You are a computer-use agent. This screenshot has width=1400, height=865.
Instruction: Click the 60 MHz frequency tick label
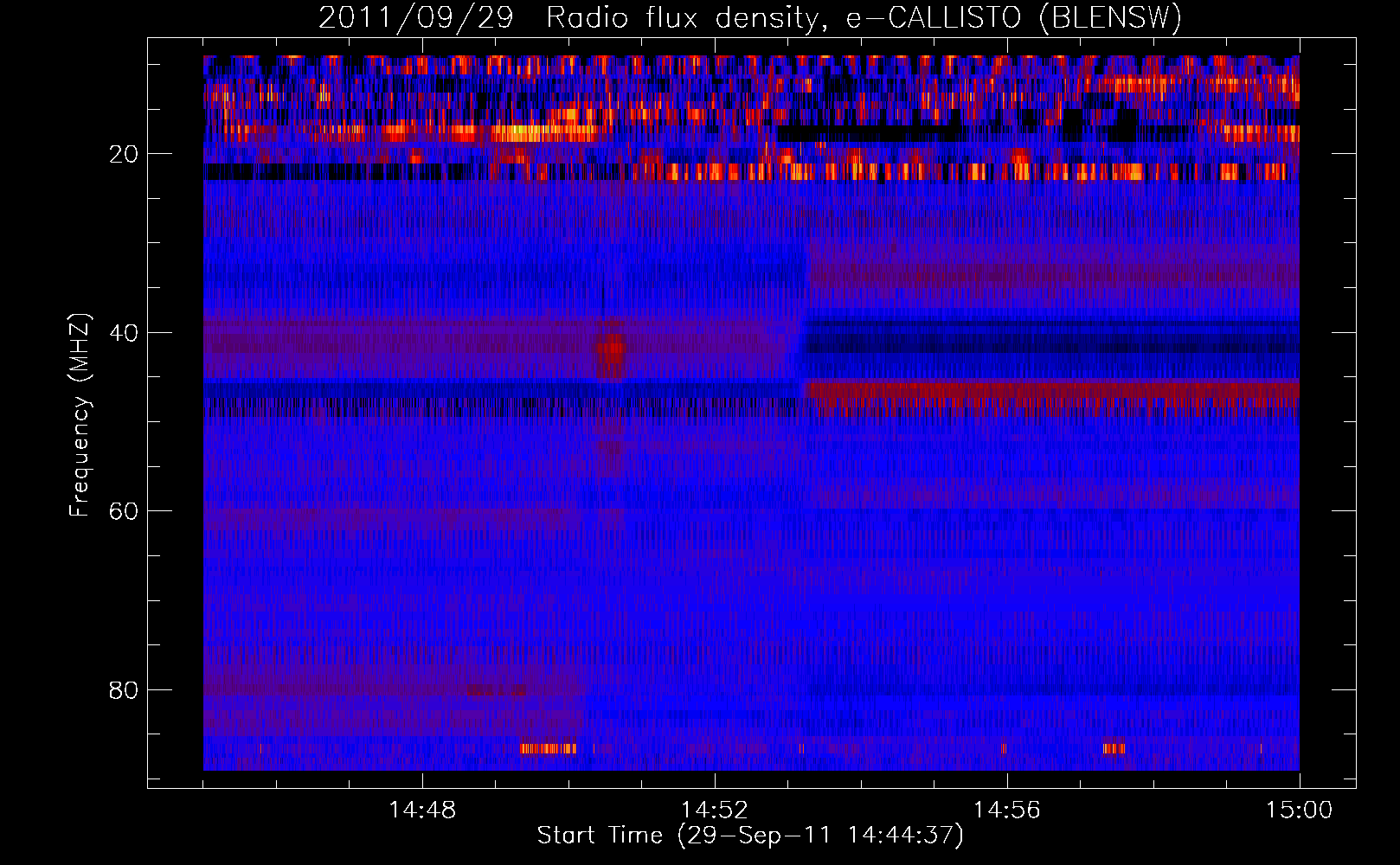point(125,511)
